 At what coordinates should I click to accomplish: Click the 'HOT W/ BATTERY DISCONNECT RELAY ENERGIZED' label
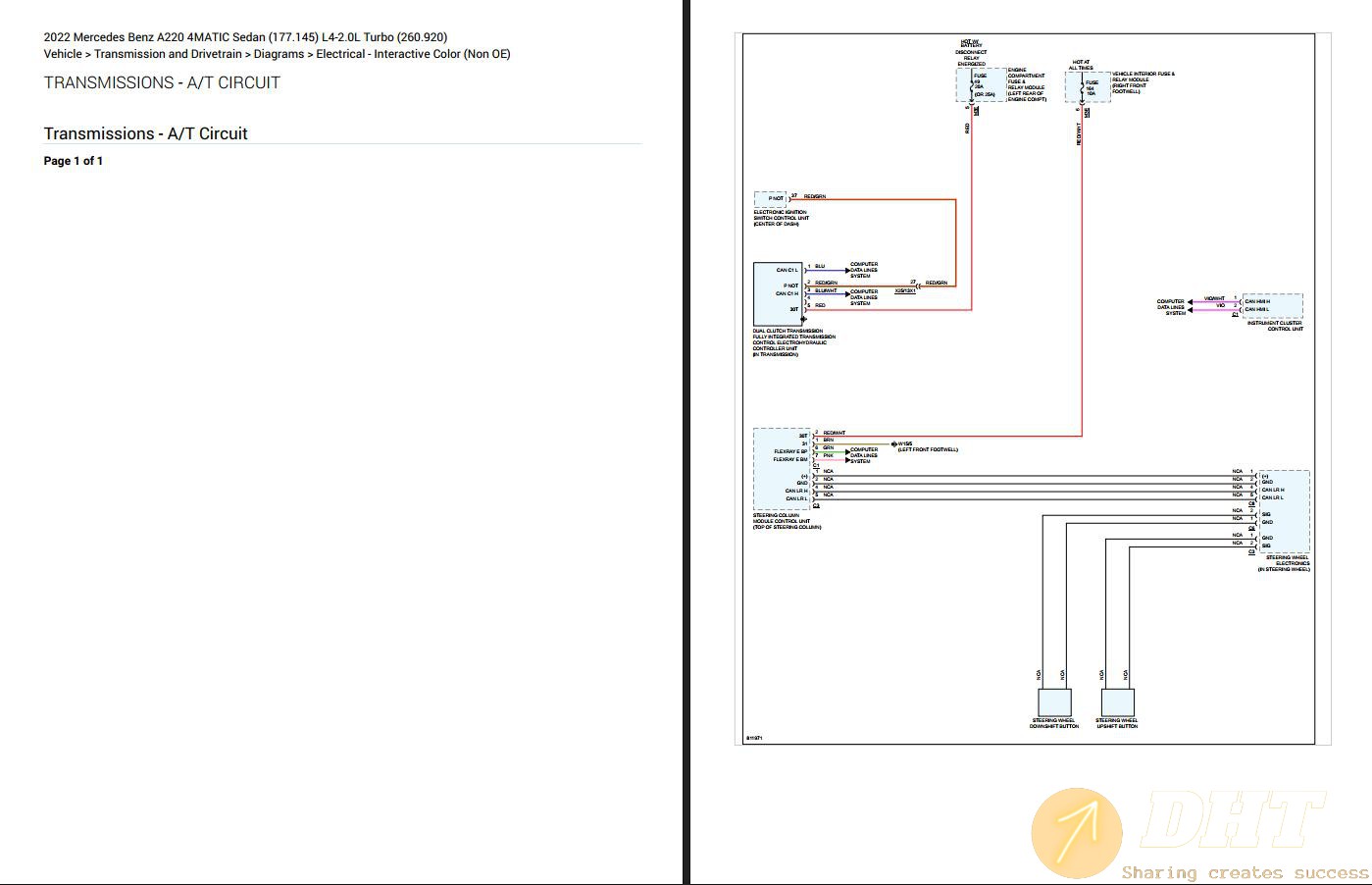[x=971, y=53]
